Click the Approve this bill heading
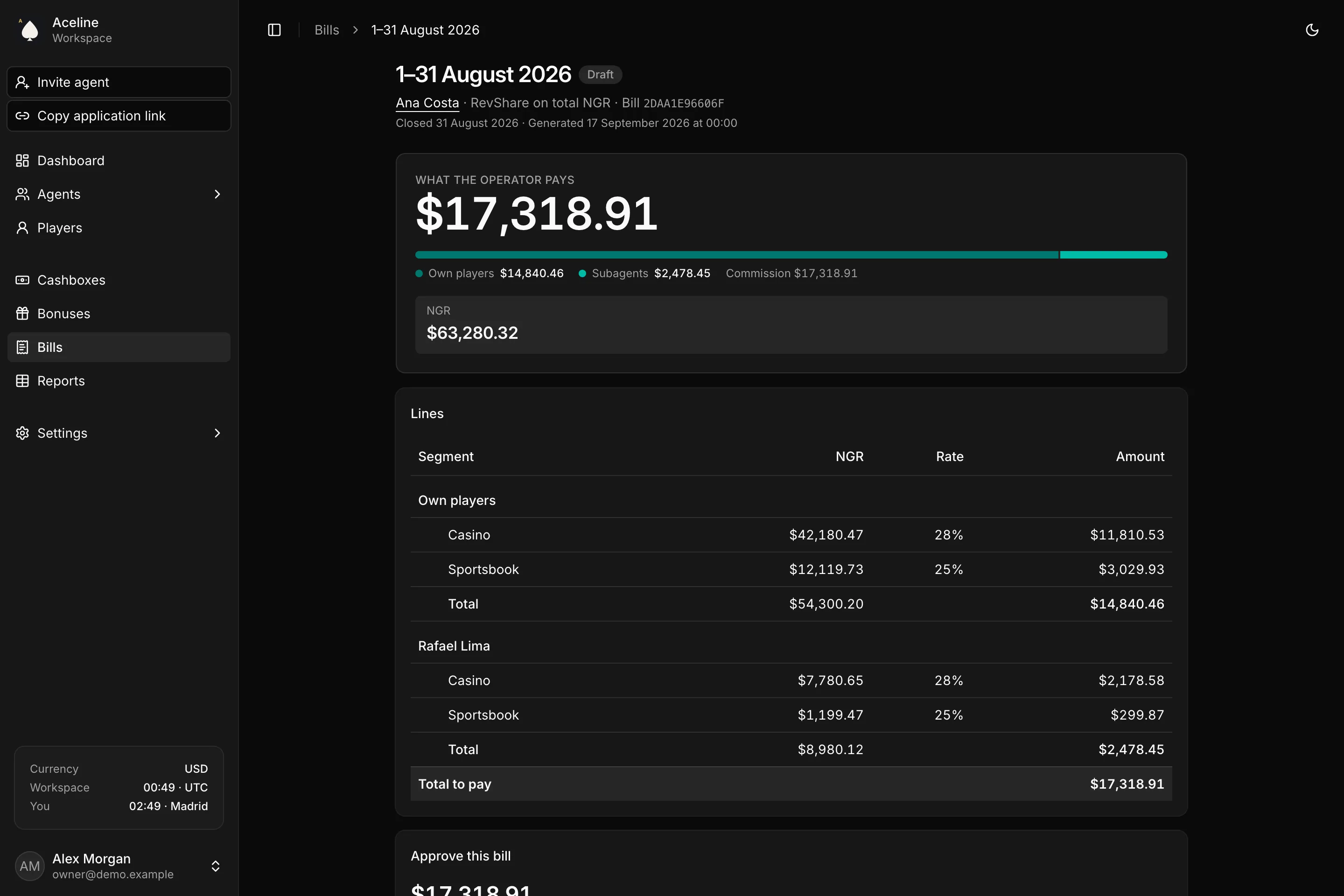This screenshot has height=896, width=1344. [x=461, y=856]
